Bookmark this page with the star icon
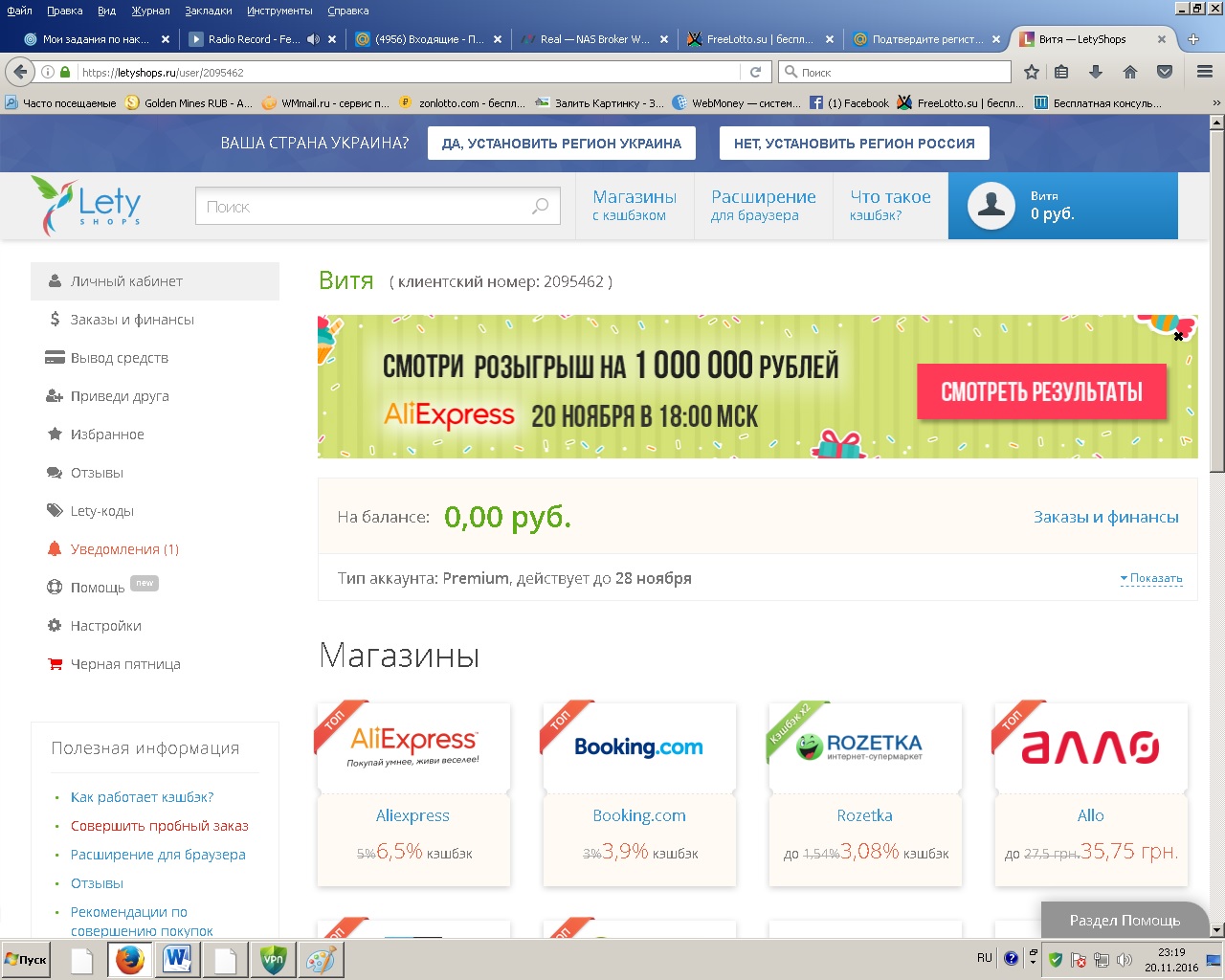 coord(1032,72)
